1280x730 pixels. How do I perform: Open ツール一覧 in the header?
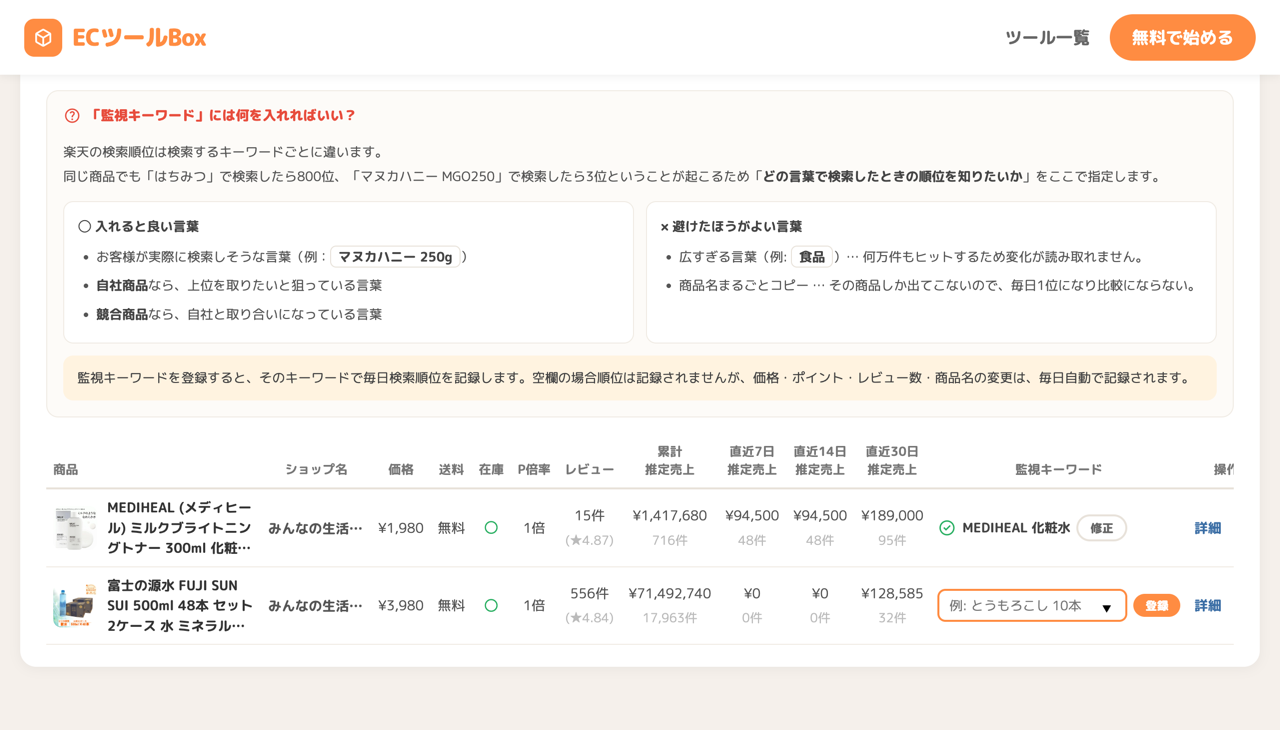pos(1047,38)
